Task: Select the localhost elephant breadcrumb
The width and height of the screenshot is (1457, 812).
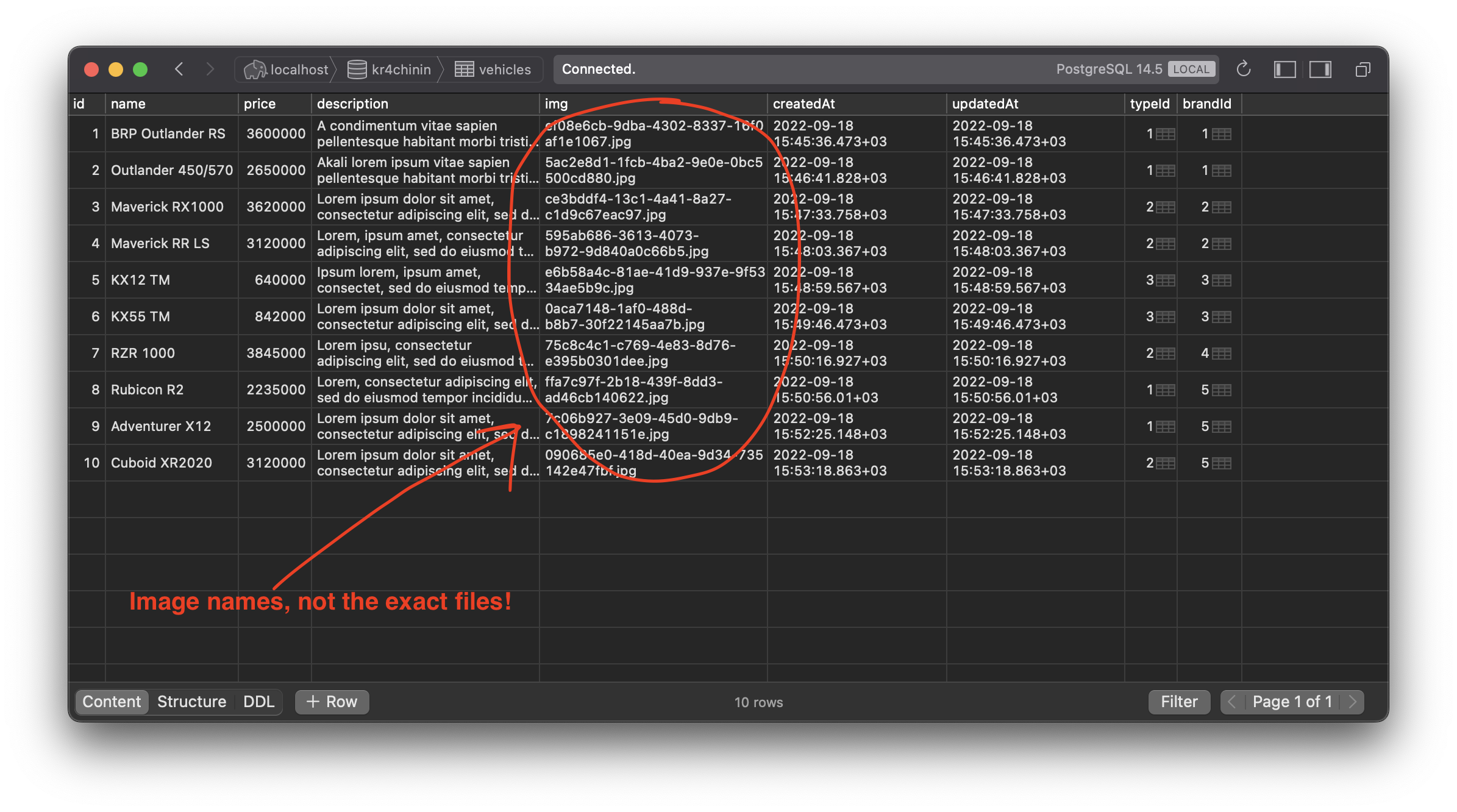Action: click(285, 69)
